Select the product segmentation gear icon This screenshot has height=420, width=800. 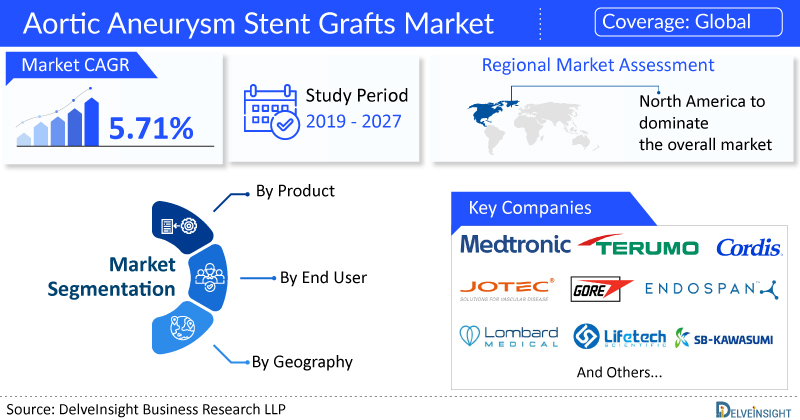(179, 226)
